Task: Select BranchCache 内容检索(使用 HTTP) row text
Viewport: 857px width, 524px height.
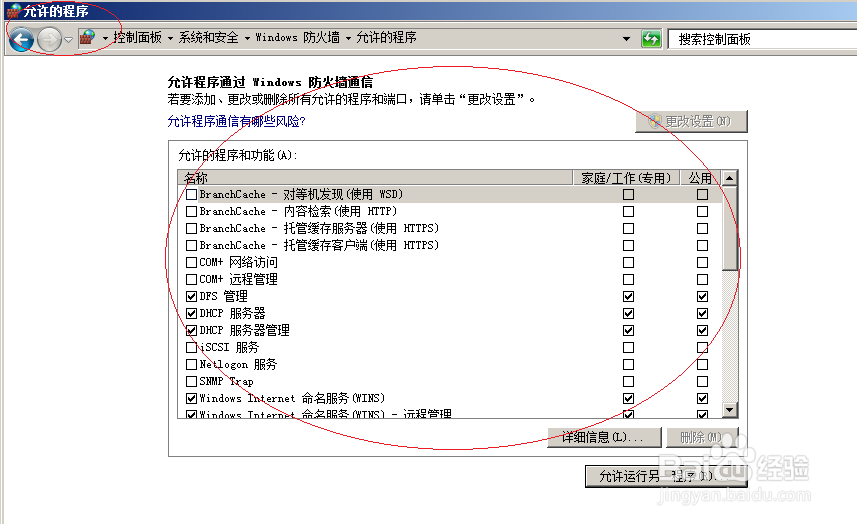Action: click(x=298, y=211)
